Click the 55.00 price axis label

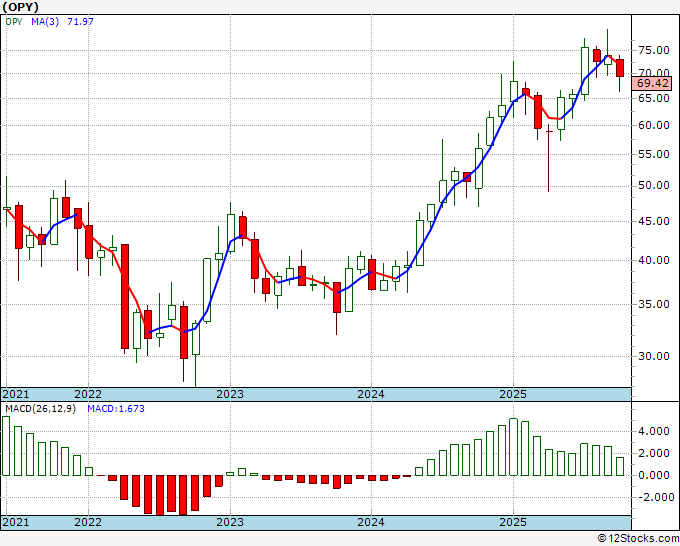(x=654, y=154)
